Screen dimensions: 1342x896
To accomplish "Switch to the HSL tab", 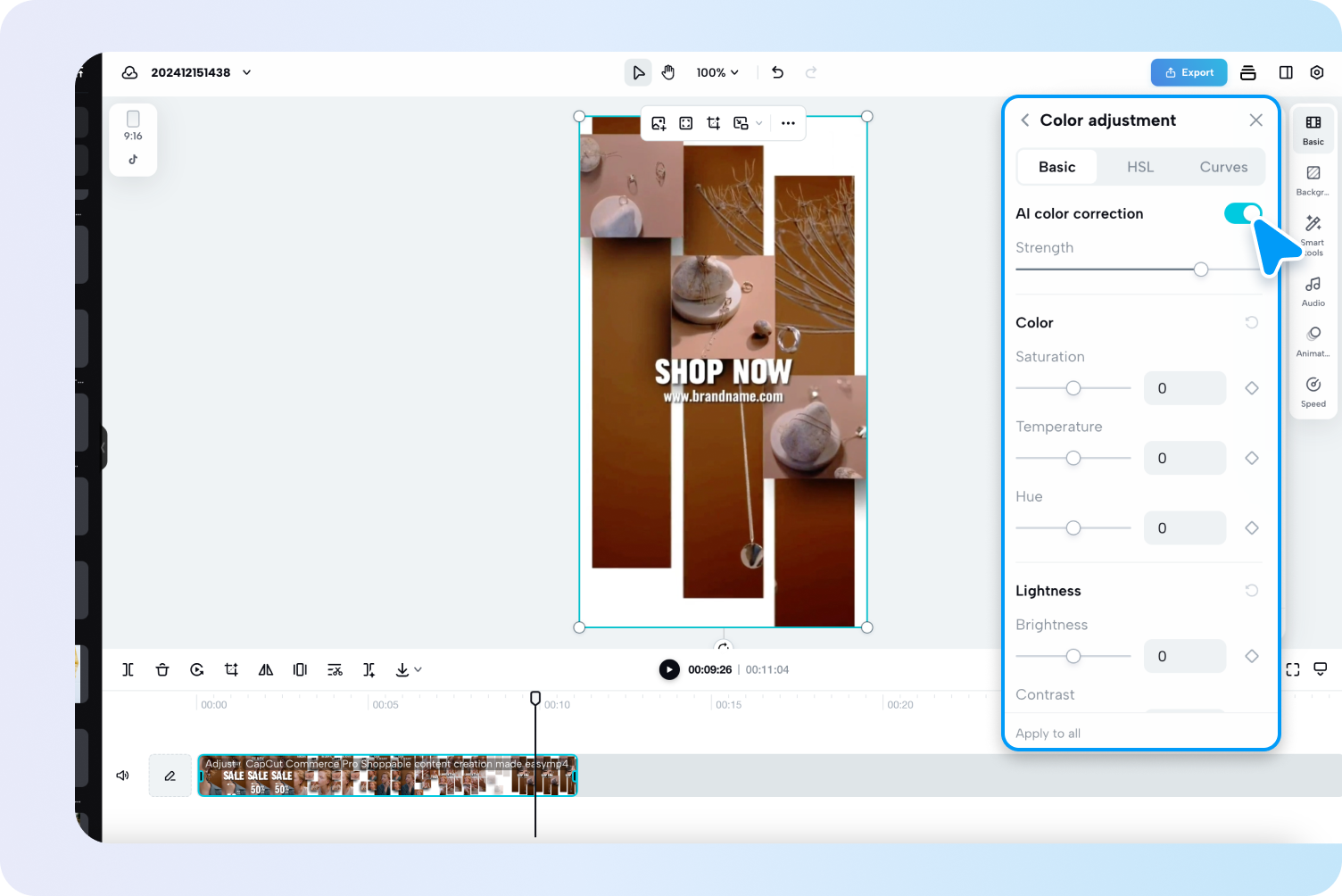I will click(1140, 167).
